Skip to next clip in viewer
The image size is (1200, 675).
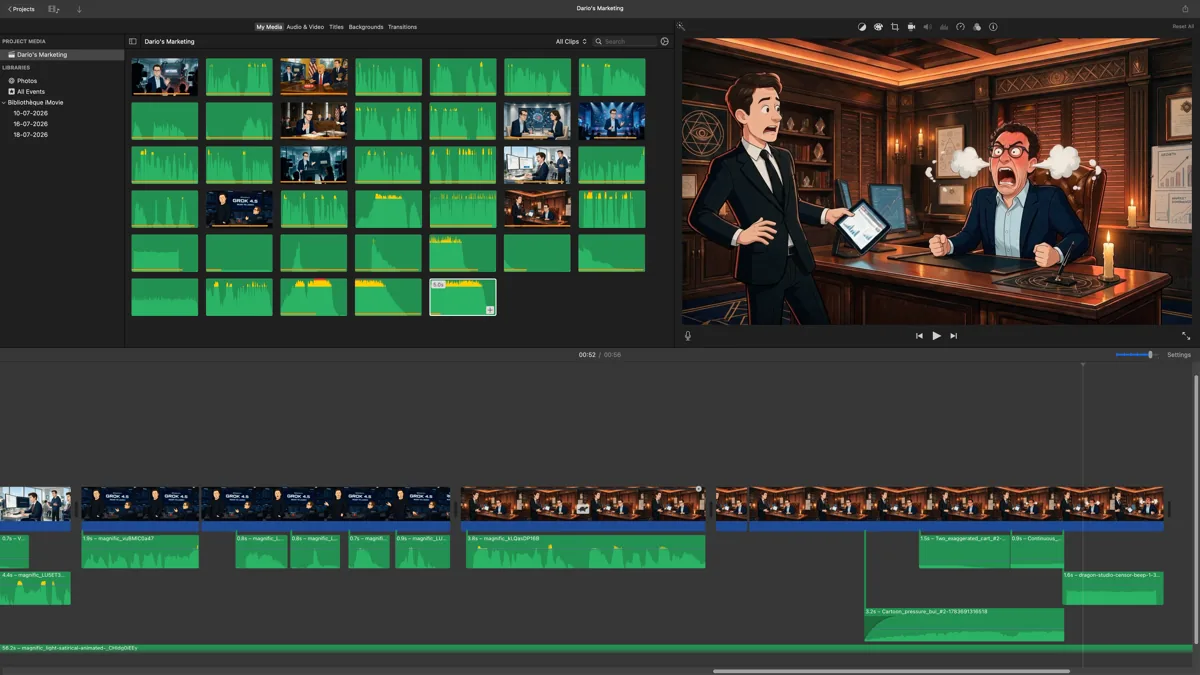pos(953,336)
